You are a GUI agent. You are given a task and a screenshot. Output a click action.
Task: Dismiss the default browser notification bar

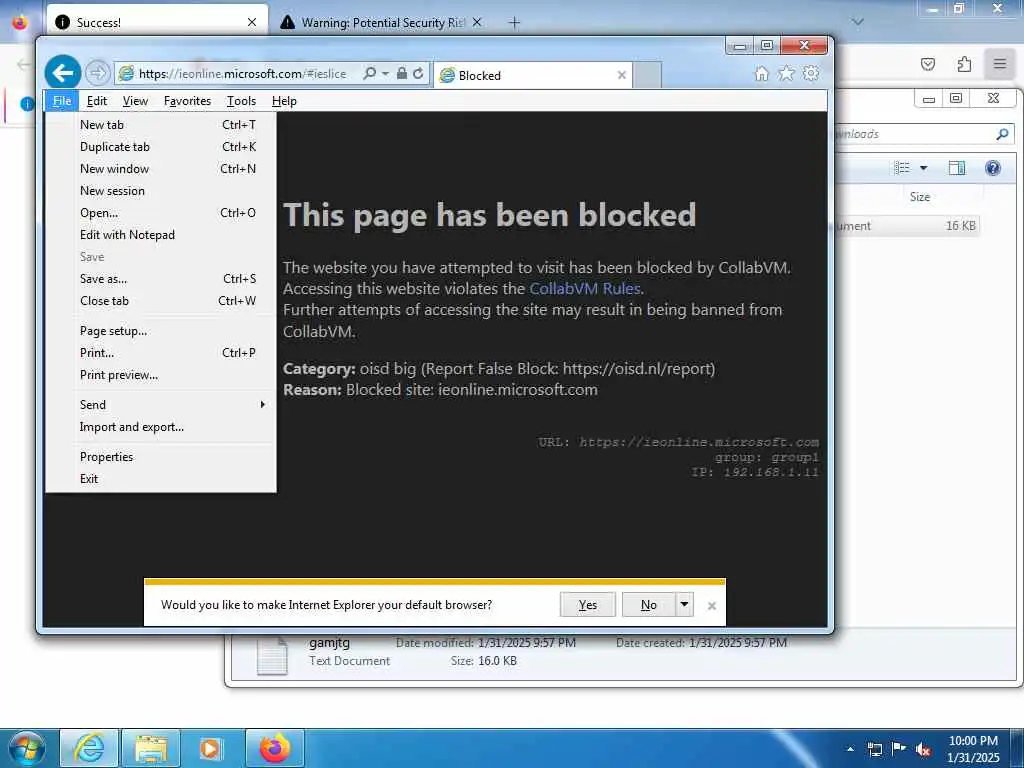(x=712, y=605)
